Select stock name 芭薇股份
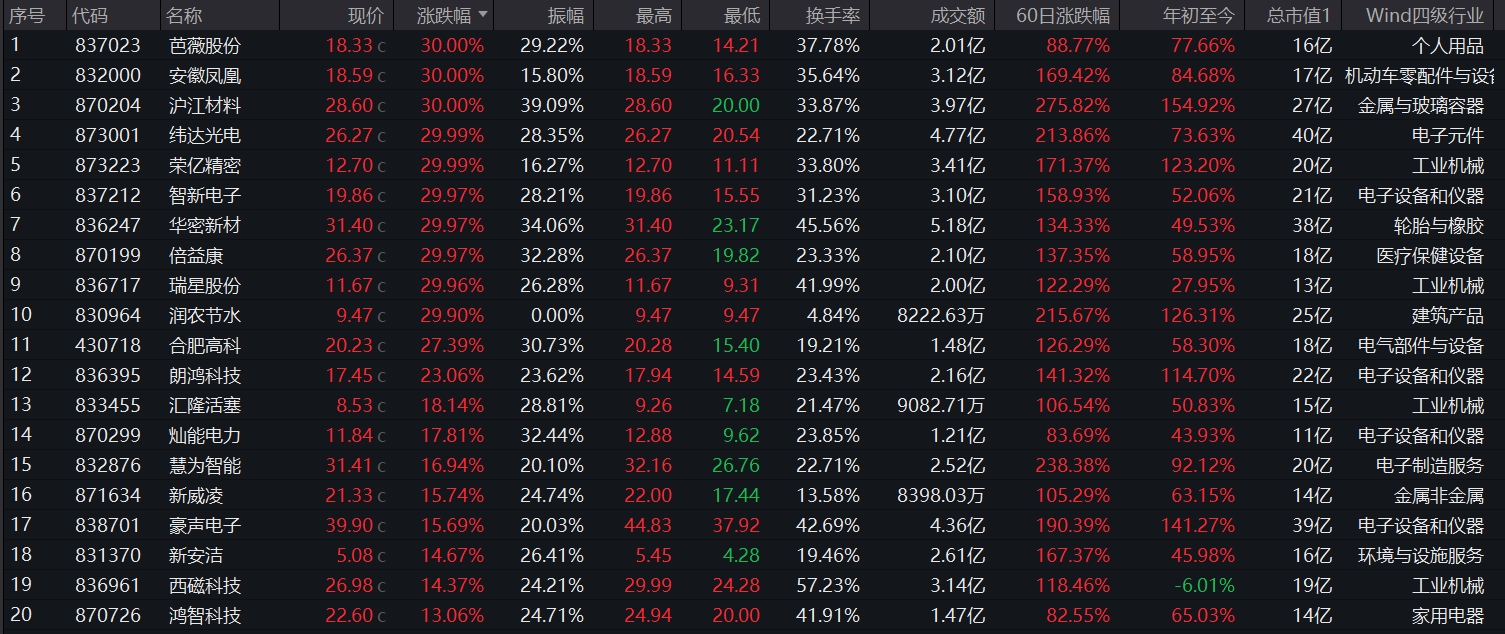Viewport: 1505px width, 634px height. tap(205, 45)
